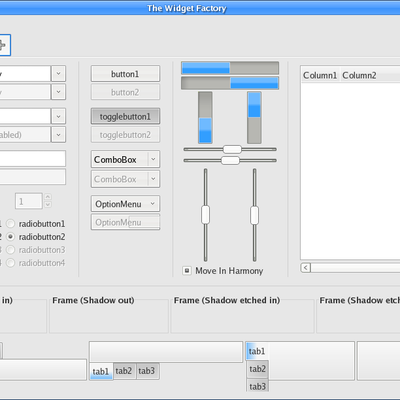Click the white text entry field above the spin box
400x400 pixels.
[x=33, y=158]
